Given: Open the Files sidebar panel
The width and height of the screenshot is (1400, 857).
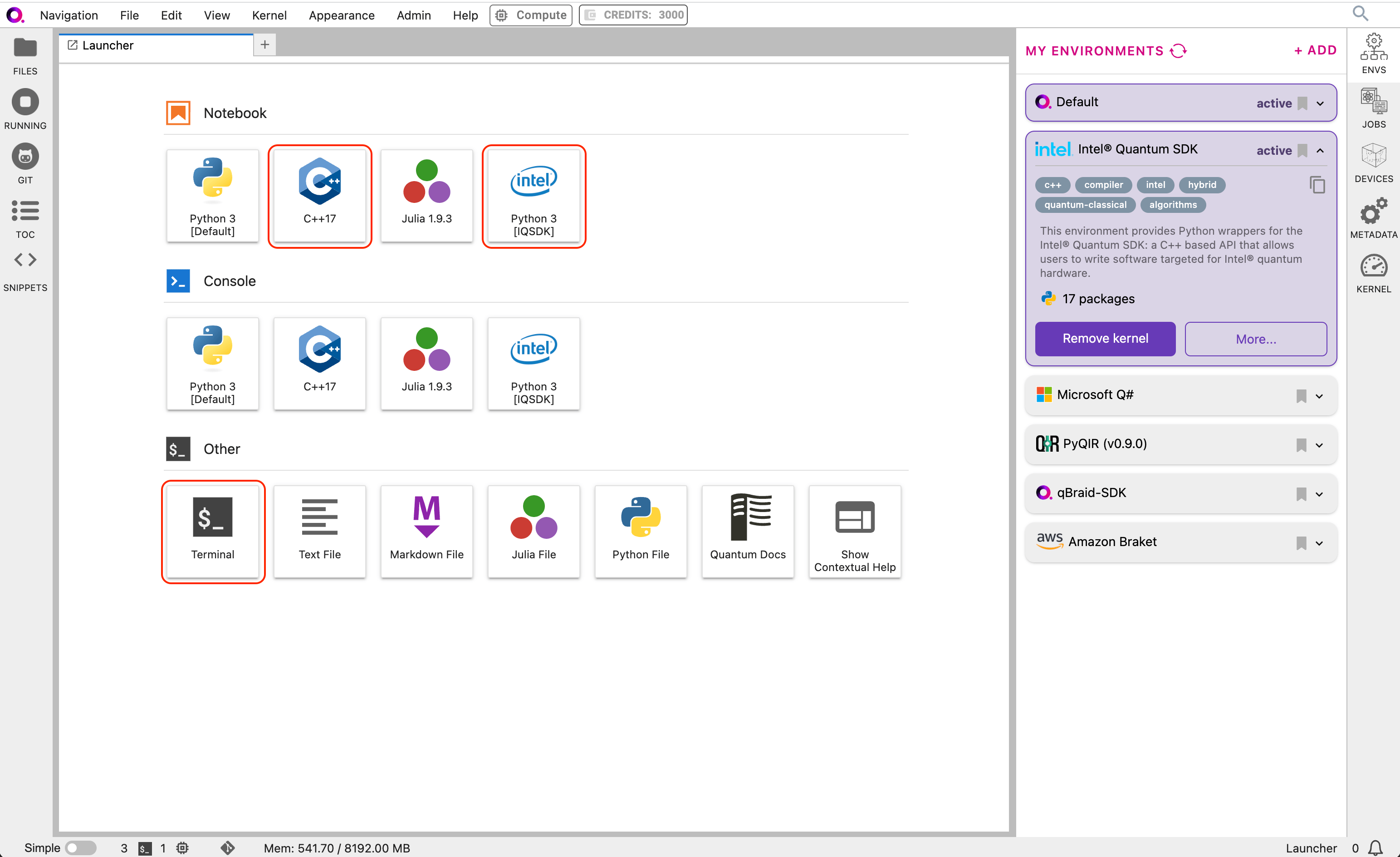Looking at the screenshot, I should (25, 56).
